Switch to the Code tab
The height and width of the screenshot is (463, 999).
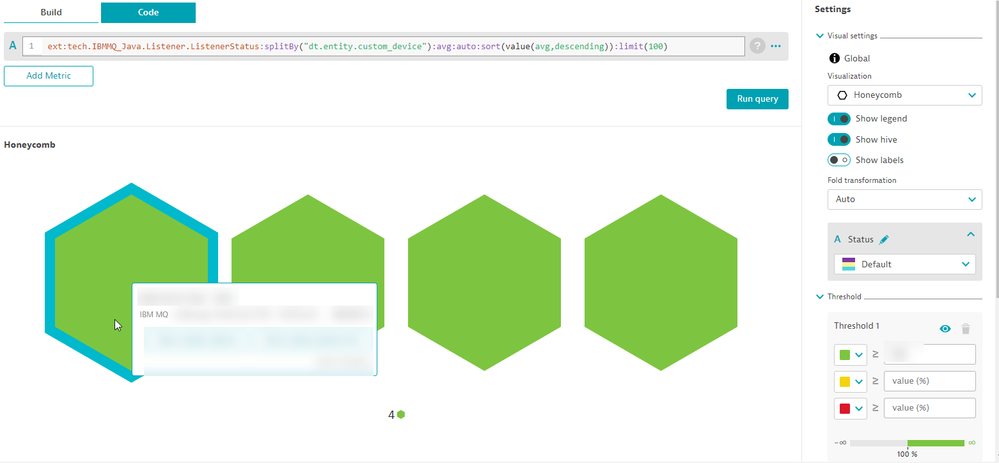pyautogui.click(x=148, y=12)
